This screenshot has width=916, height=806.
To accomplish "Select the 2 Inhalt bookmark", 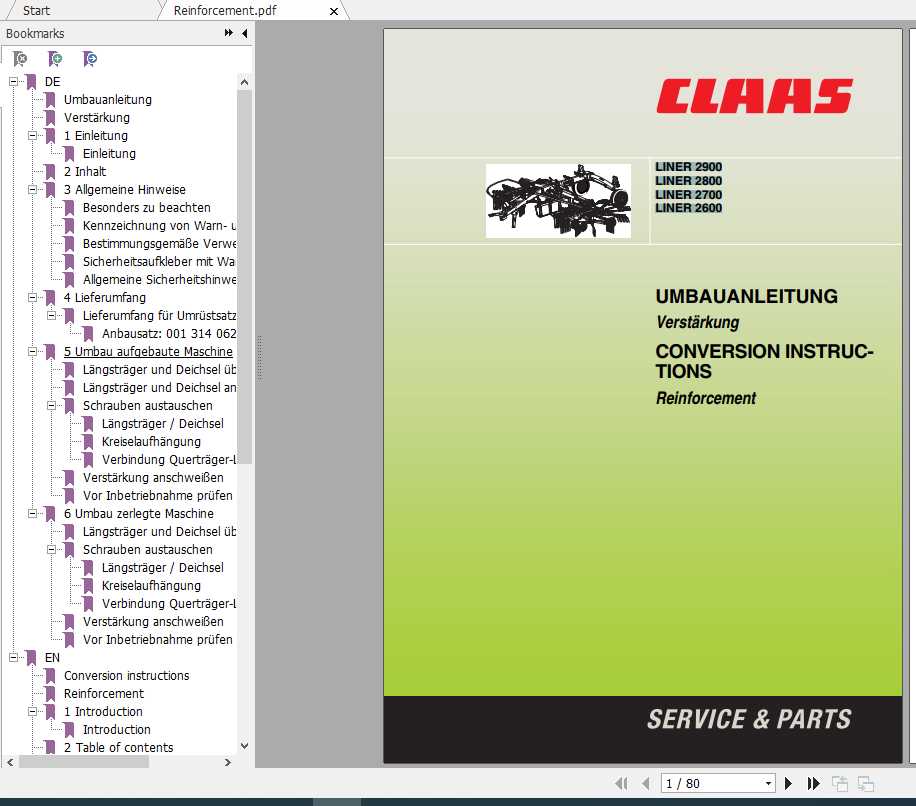I will pos(85,172).
